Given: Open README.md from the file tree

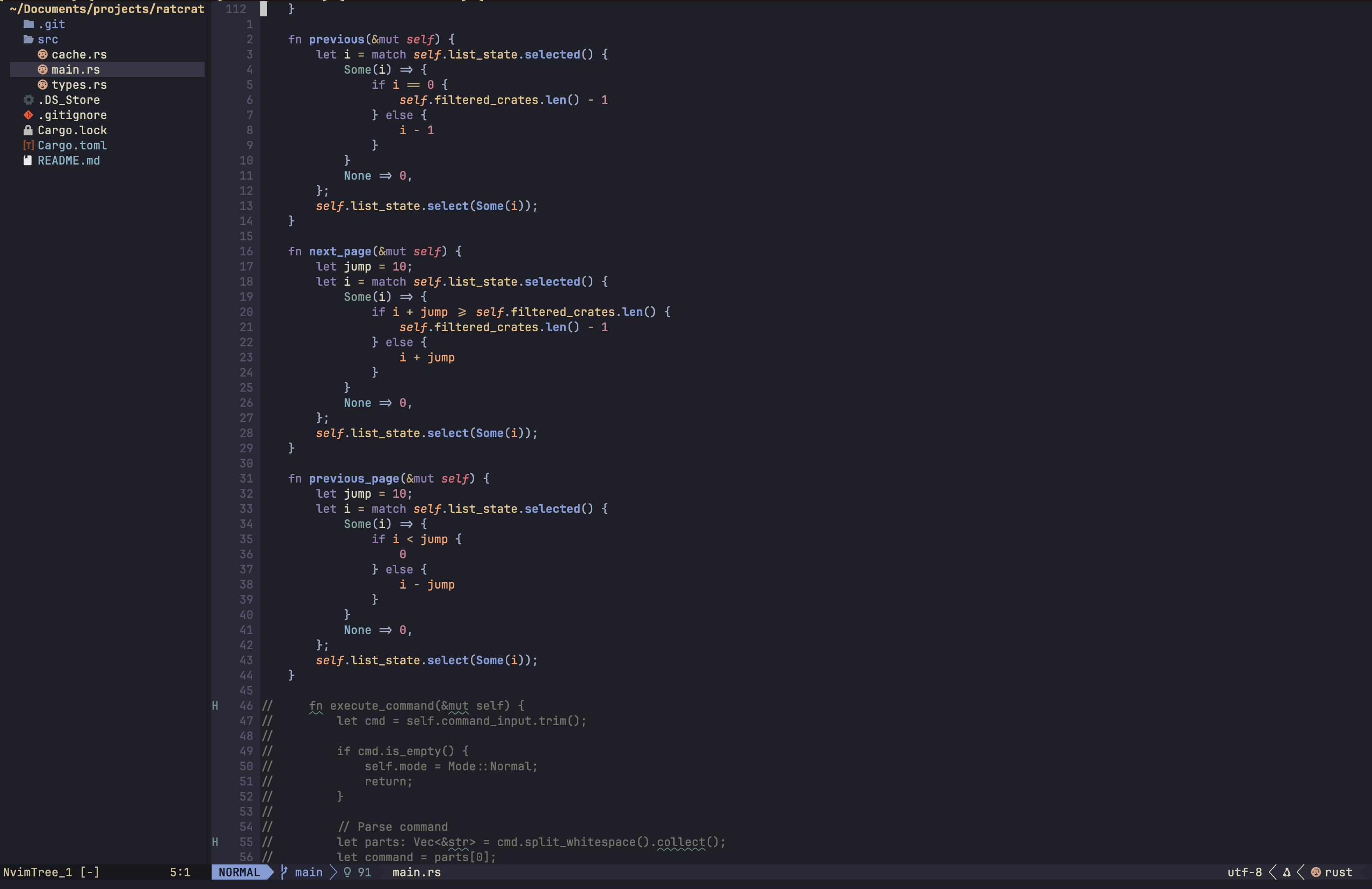Looking at the screenshot, I should coord(69,160).
